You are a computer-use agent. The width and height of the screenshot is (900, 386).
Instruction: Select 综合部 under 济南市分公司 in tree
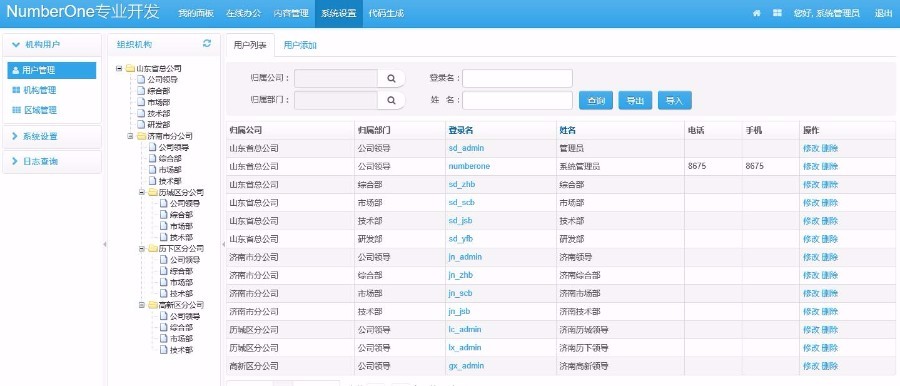click(170, 159)
